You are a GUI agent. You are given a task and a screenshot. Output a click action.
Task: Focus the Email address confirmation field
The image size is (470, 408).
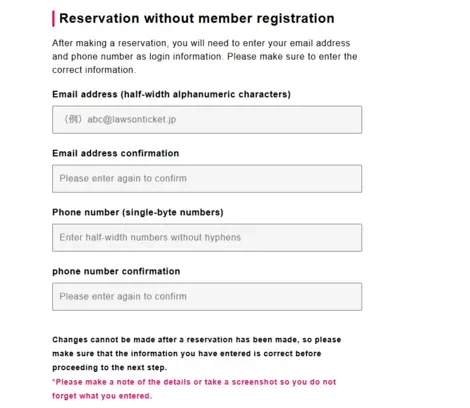click(207, 179)
